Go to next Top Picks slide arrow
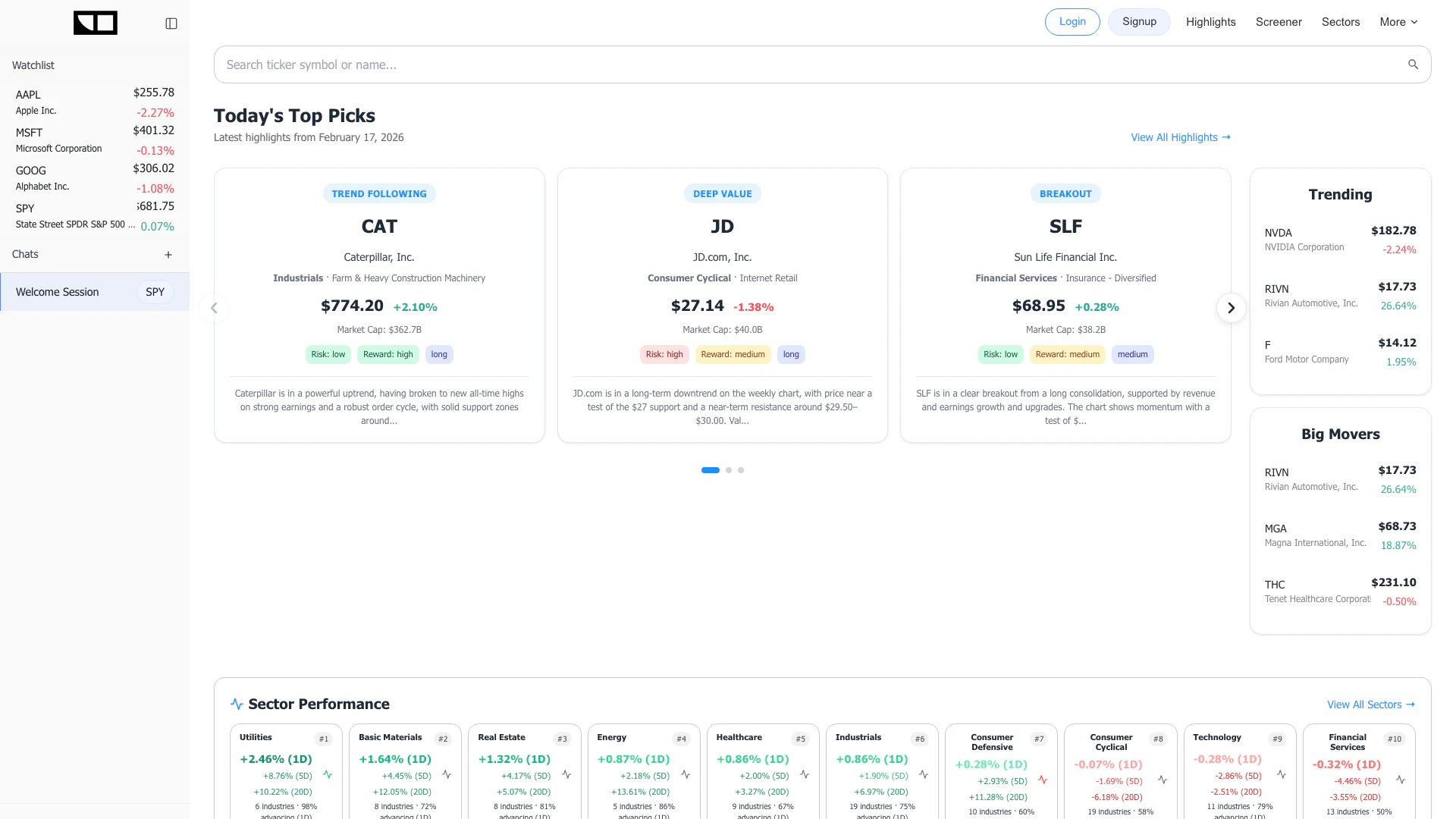This screenshot has height=819, width=1456. [x=1231, y=308]
